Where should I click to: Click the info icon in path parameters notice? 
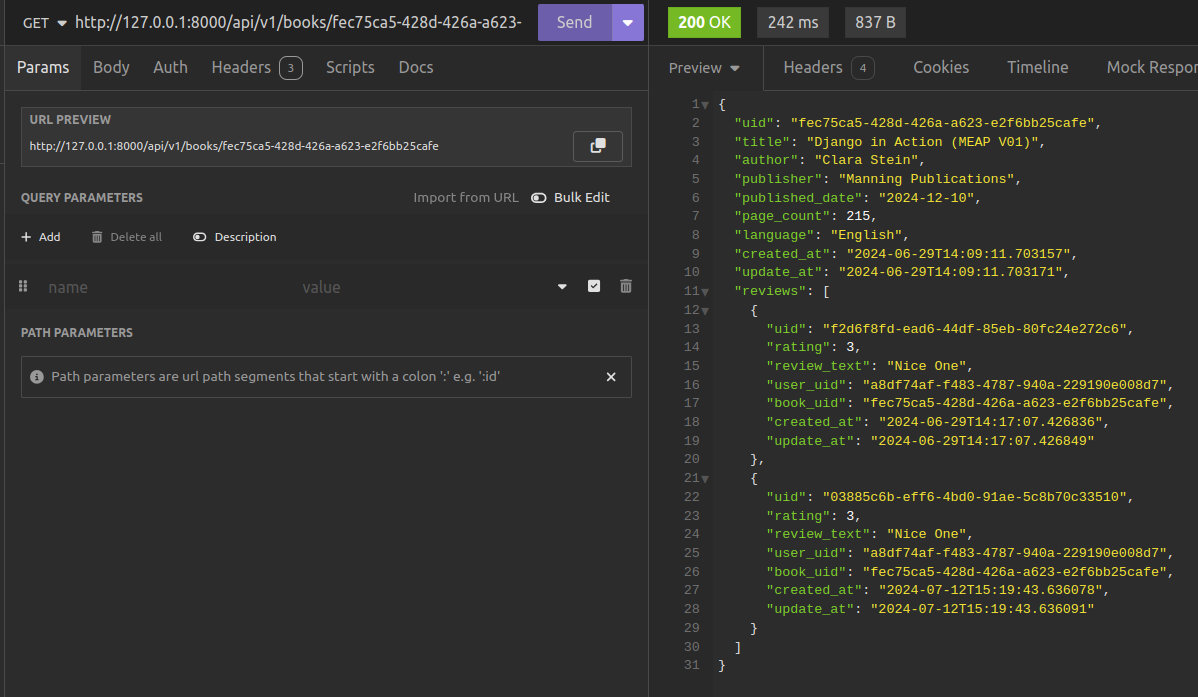point(37,377)
